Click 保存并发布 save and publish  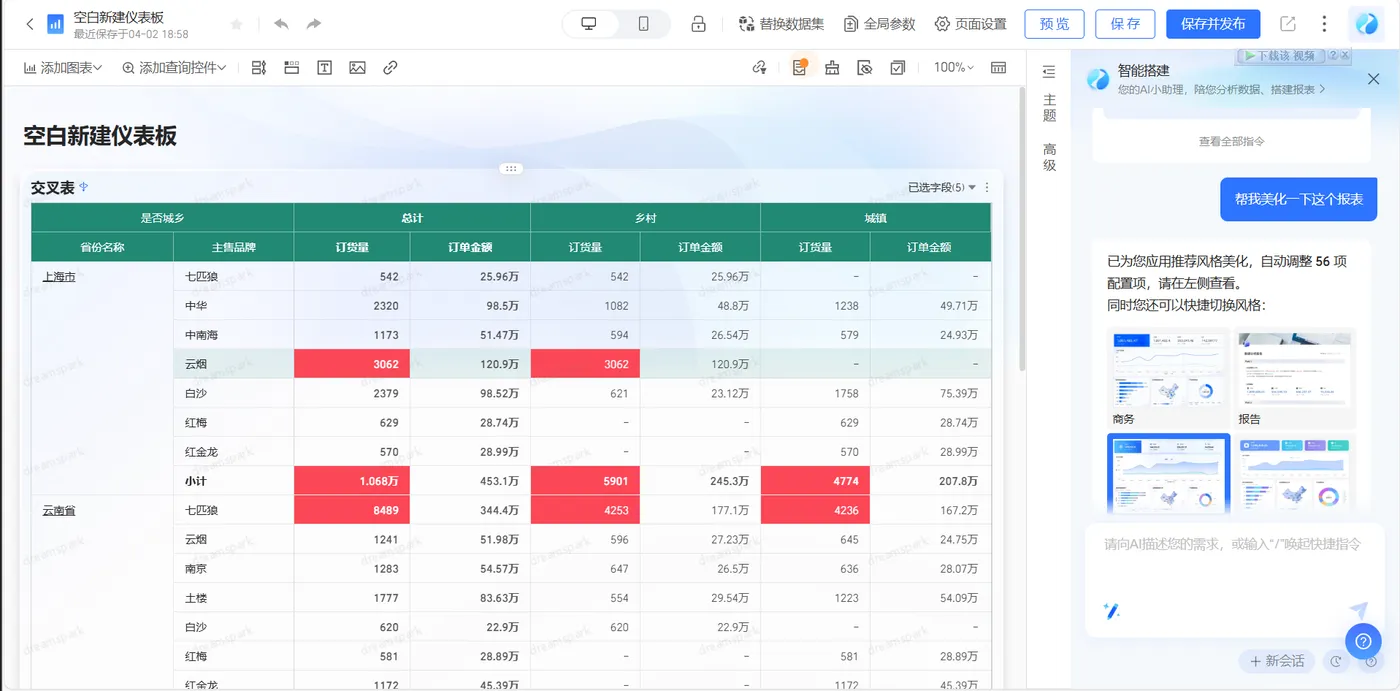pyautogui.click(x=1213, y=24)
